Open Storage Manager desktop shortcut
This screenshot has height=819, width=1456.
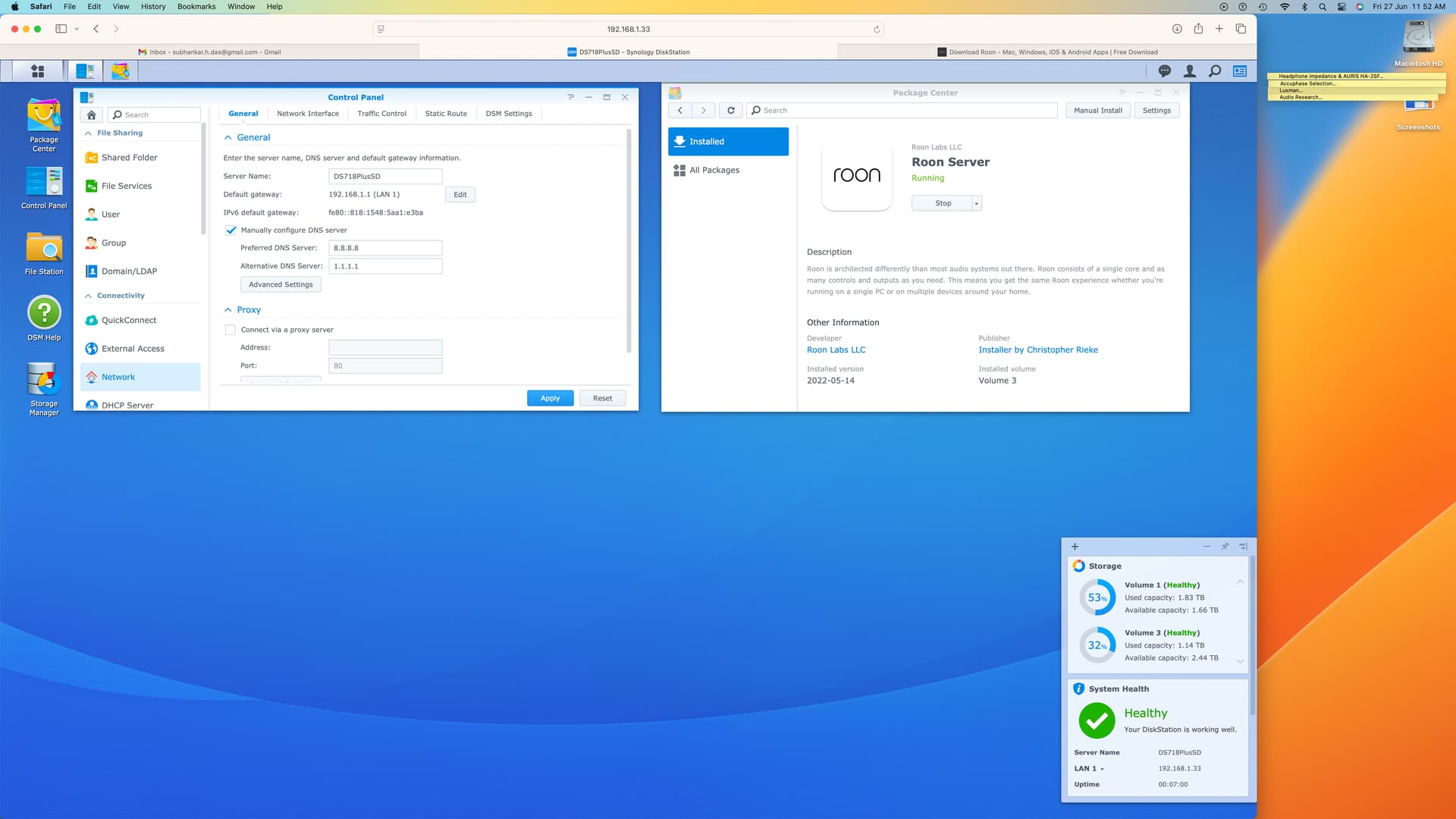[x=44, y=389]
